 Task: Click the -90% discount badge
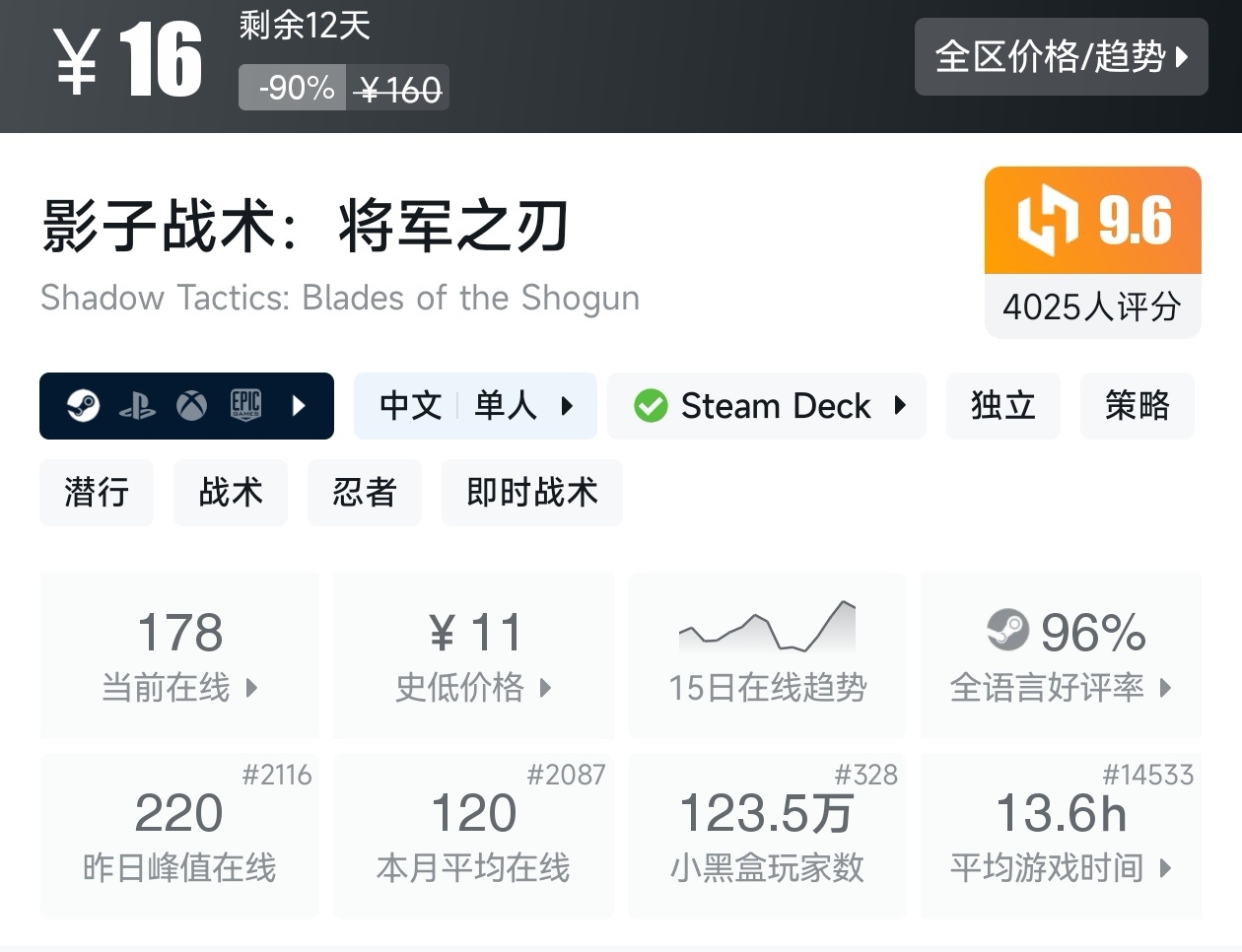(294, 89)
